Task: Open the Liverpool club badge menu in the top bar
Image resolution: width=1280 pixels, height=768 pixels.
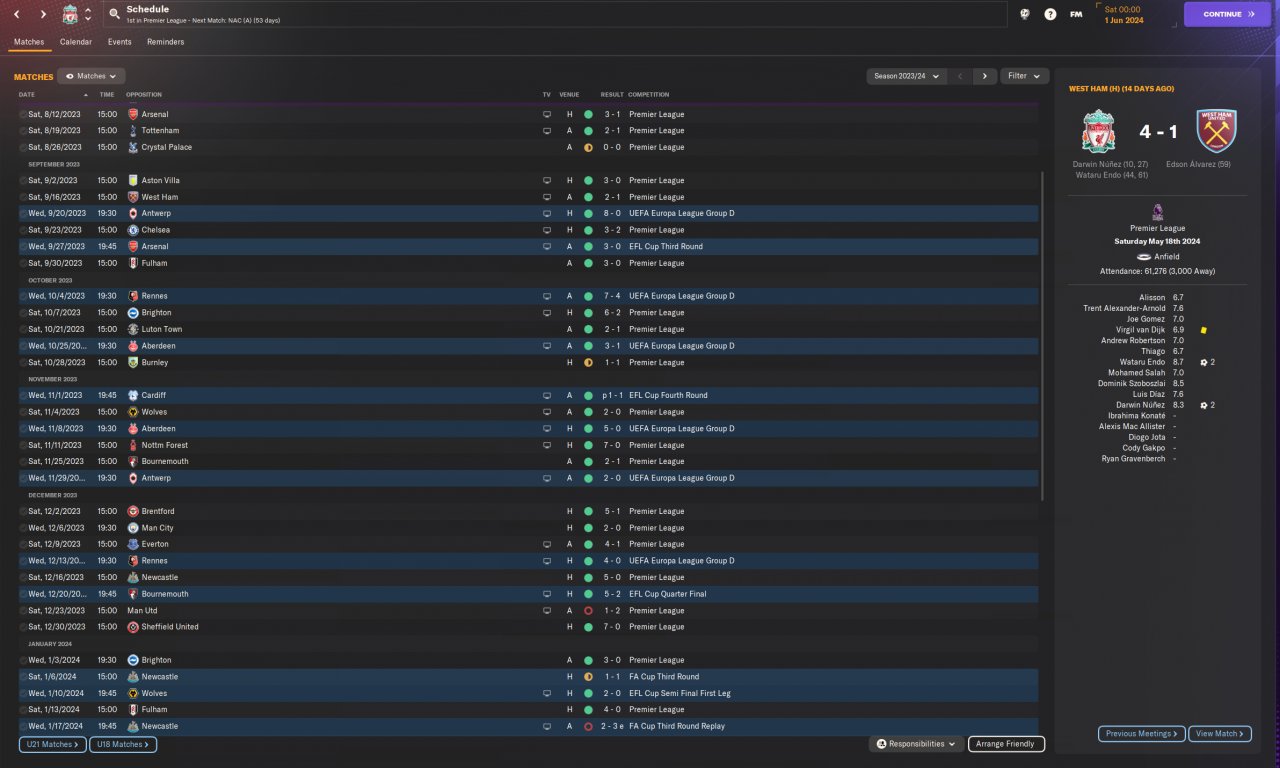Action: click(x=70, y=15)
